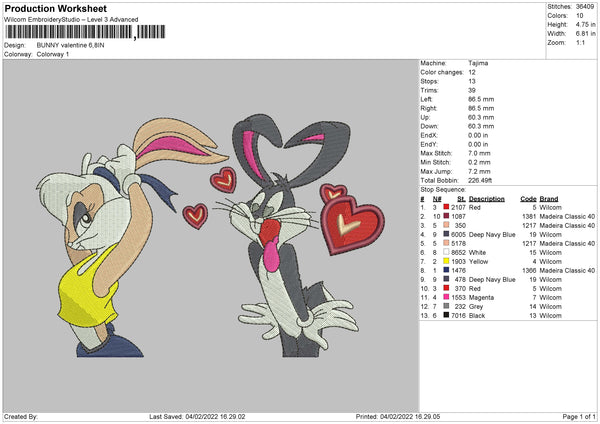Click the large red heart in design

click(x=352, y=226)
